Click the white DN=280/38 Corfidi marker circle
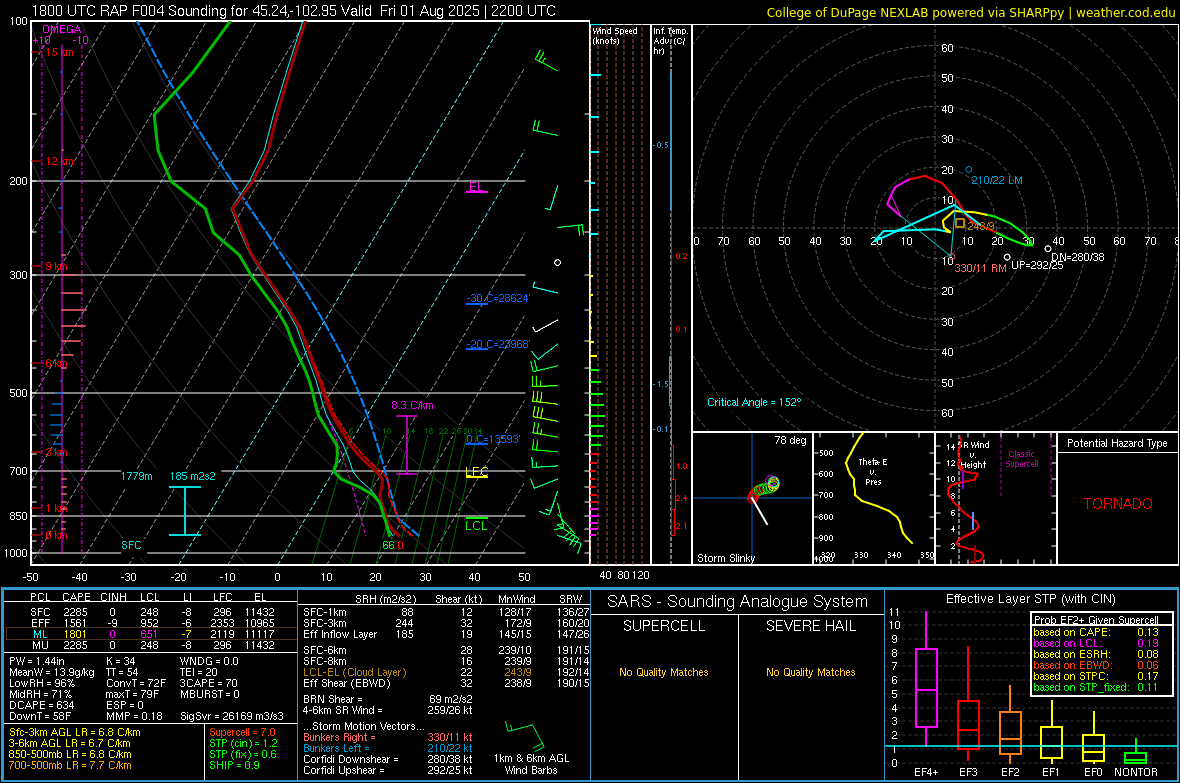This screenshot has width=1180, height=783. (1048, 248)
